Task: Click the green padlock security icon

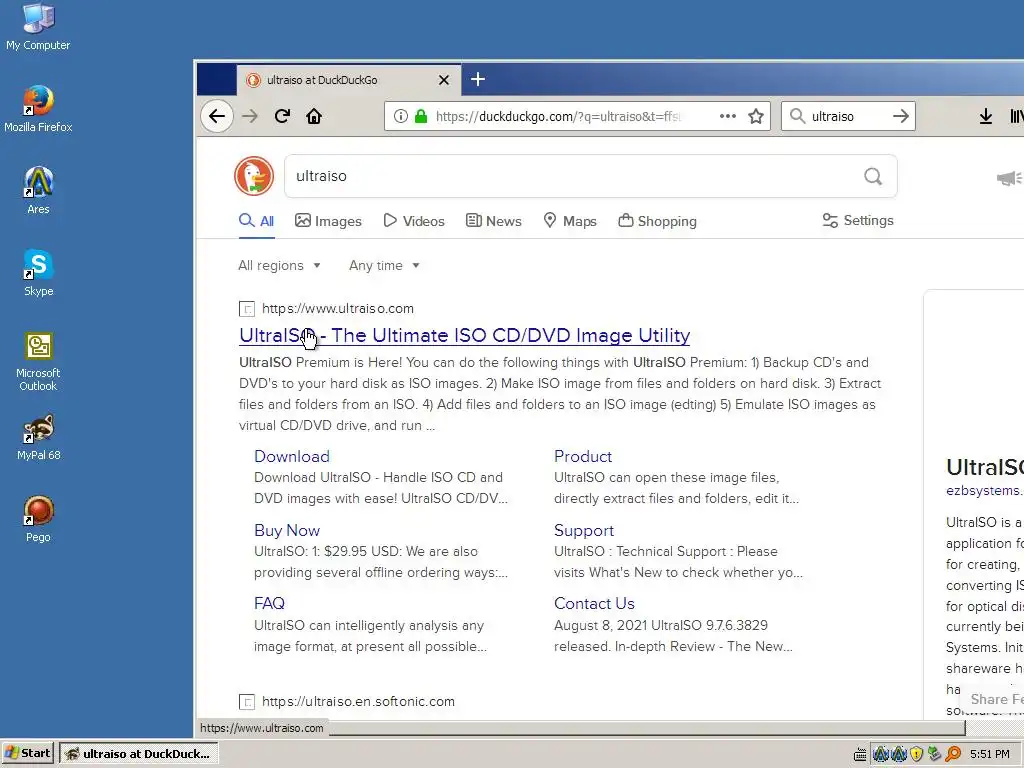Action: (x=421, y=116)
